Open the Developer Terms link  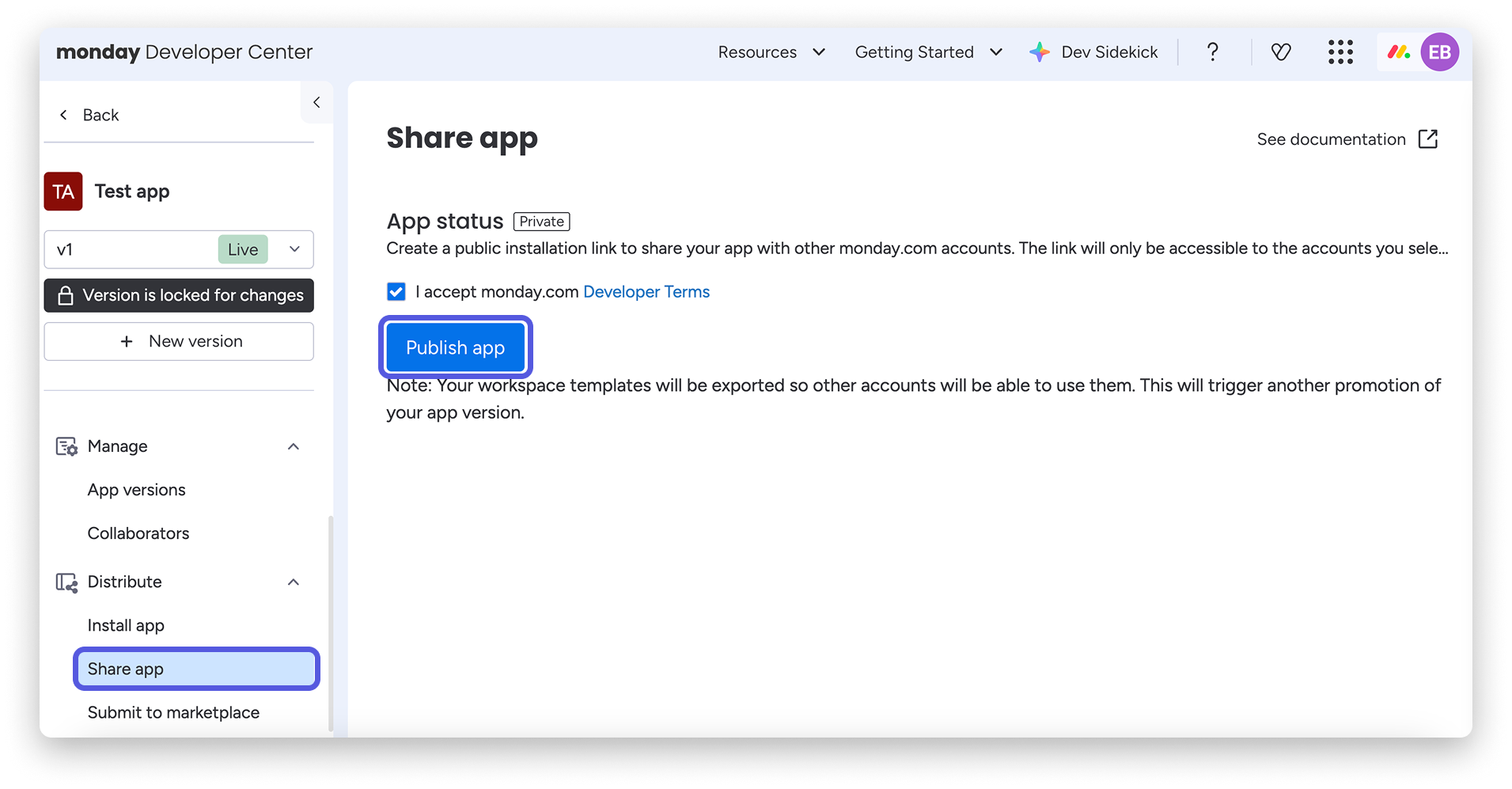(646, 292)
